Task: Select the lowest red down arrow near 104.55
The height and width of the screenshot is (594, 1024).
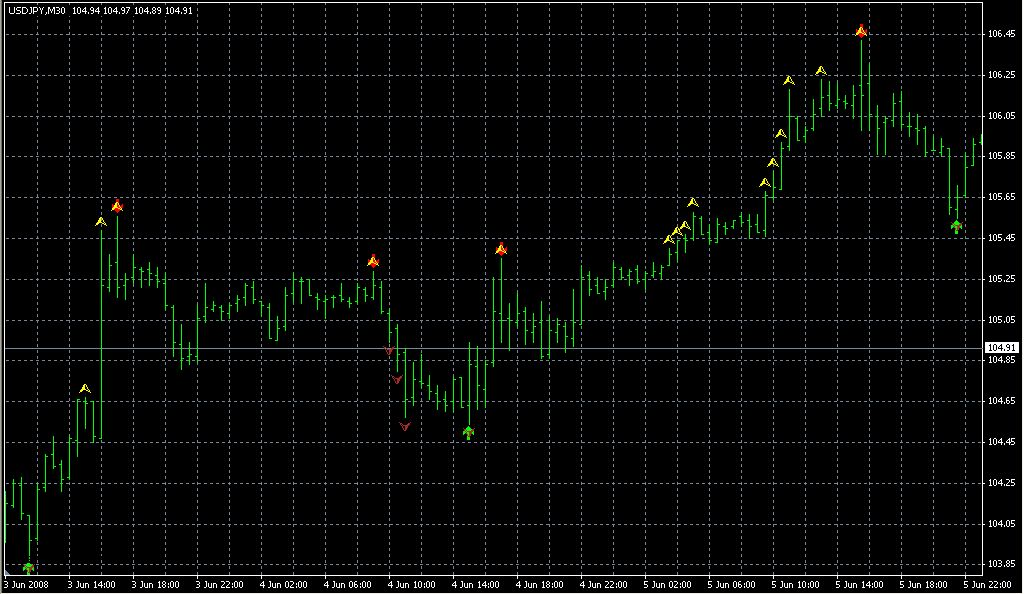Action: click(405, 426)
